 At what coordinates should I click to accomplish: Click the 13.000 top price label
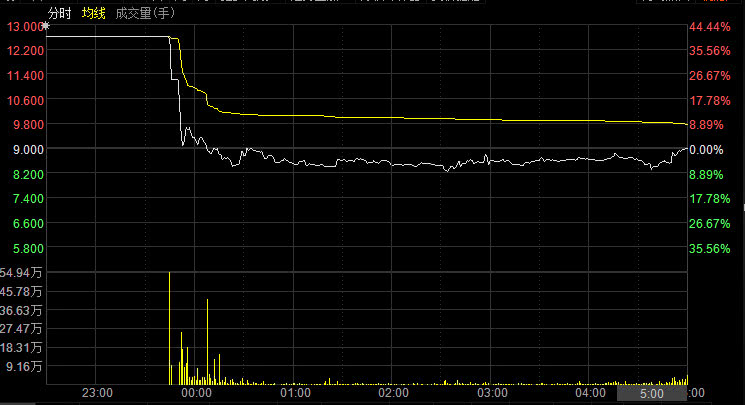point(24,25)
